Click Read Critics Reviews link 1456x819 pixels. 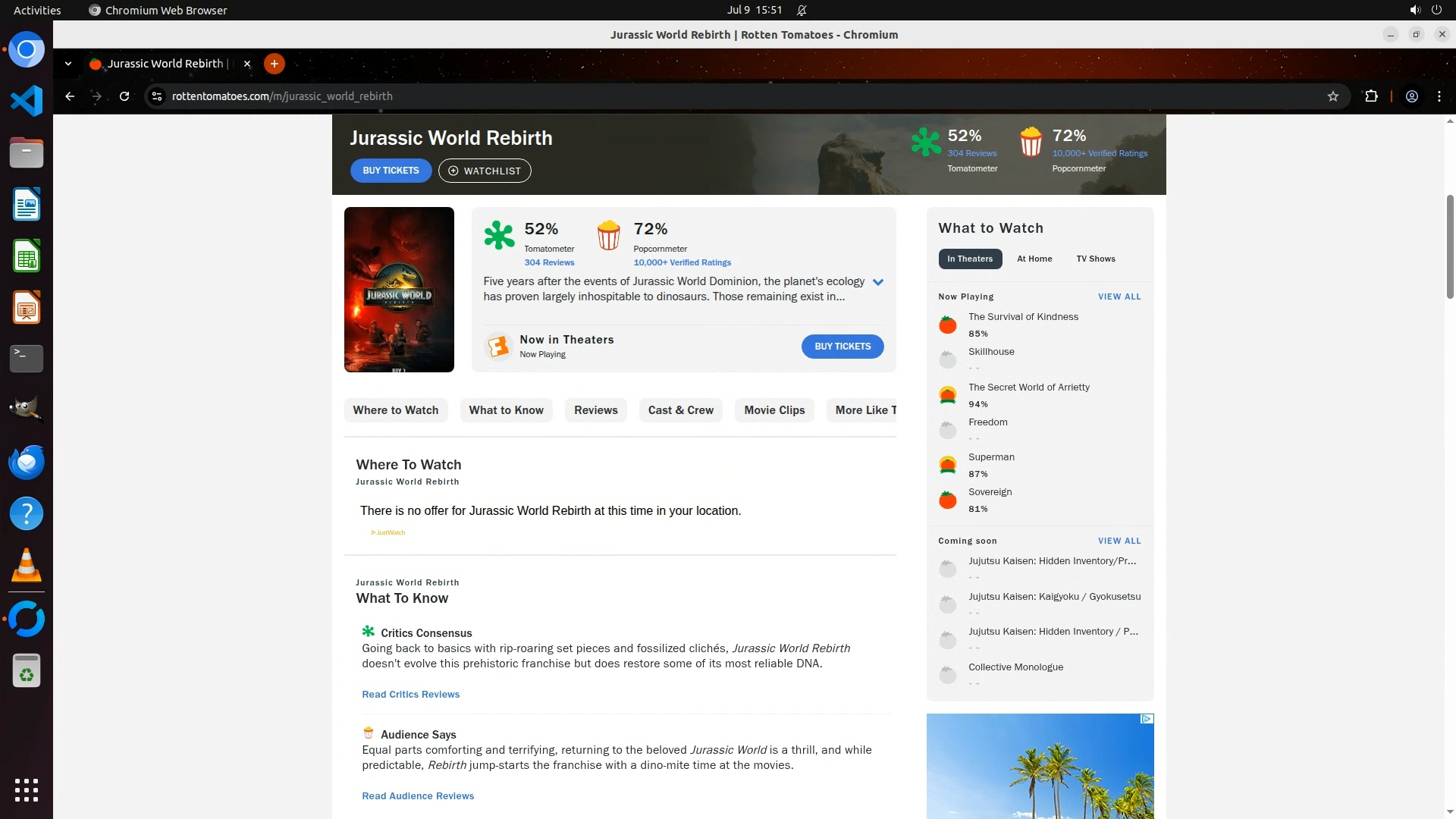click(x=410, y=695)
